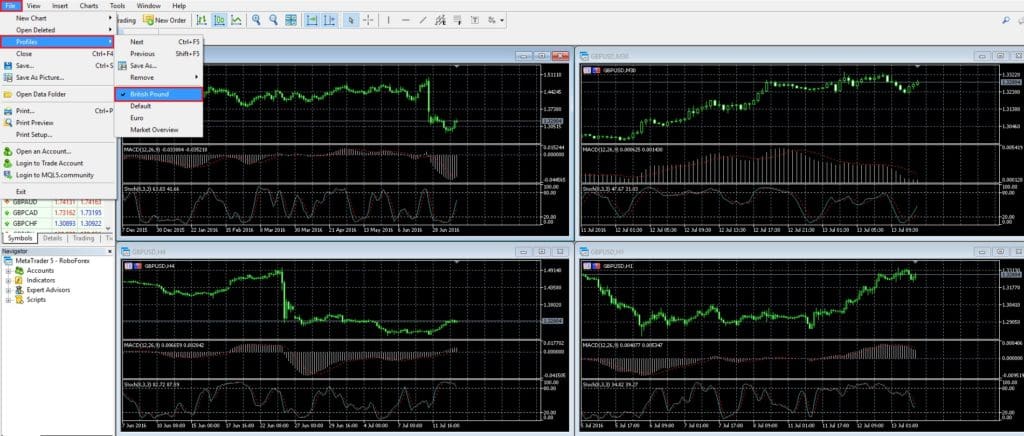This screenshot has width=1024, height=436.
Task: Click the zoom out magnifier icon
Action: (x=274, y=20)
